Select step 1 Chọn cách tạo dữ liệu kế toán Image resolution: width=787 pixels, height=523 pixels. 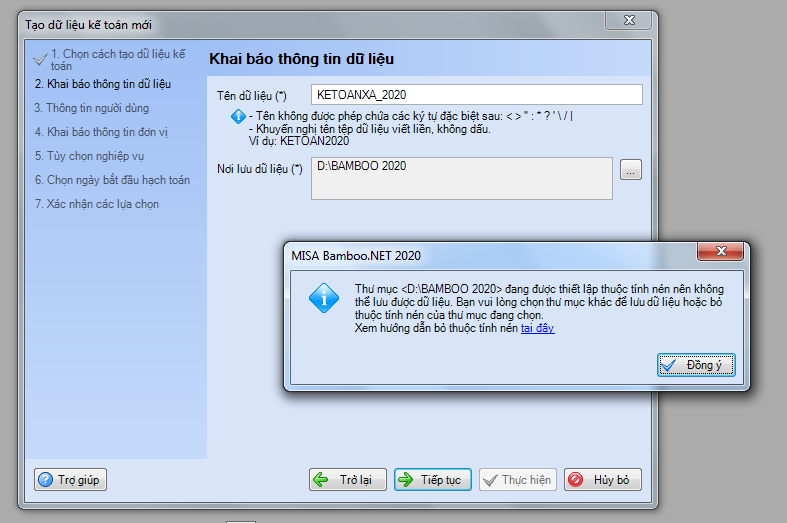(x=117, y=60)
